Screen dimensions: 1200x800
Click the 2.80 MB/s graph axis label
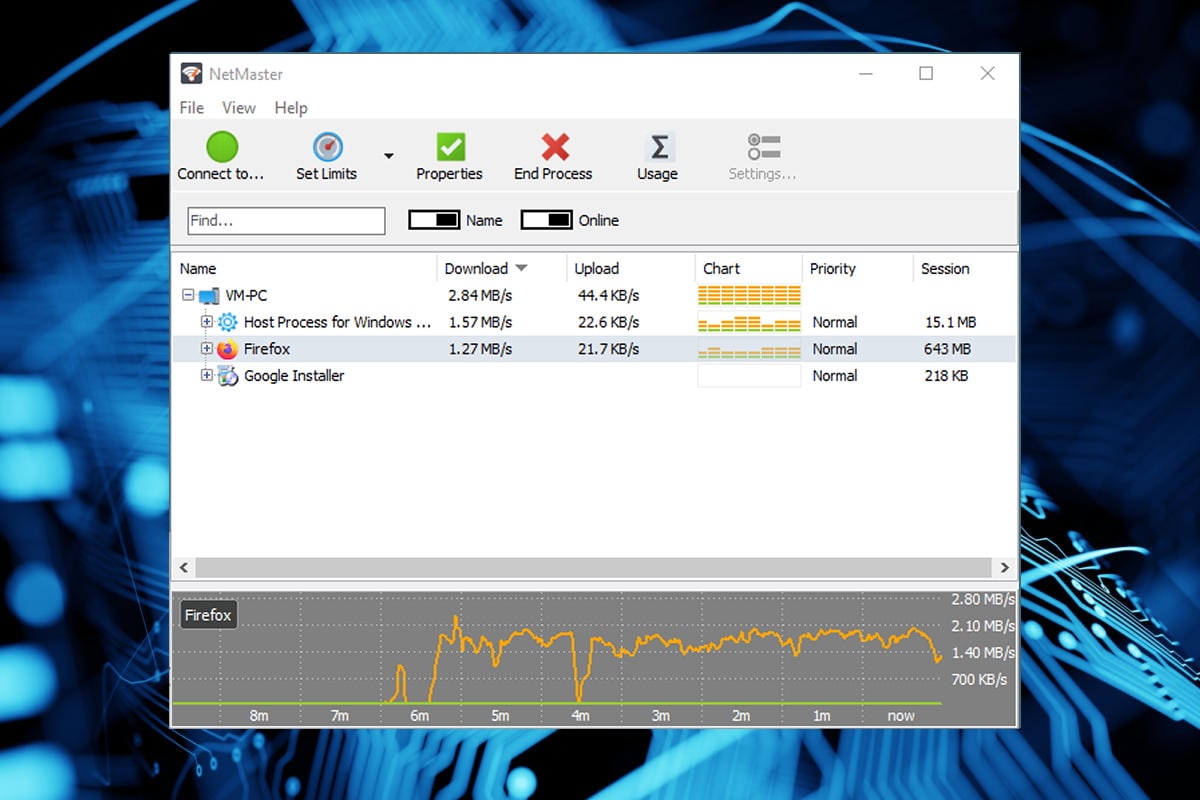983,599
